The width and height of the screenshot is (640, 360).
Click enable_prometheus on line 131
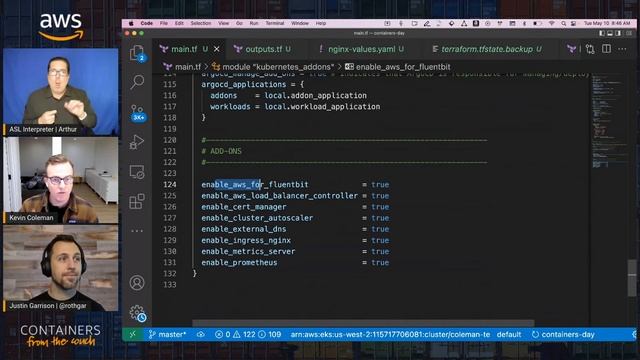239,262
